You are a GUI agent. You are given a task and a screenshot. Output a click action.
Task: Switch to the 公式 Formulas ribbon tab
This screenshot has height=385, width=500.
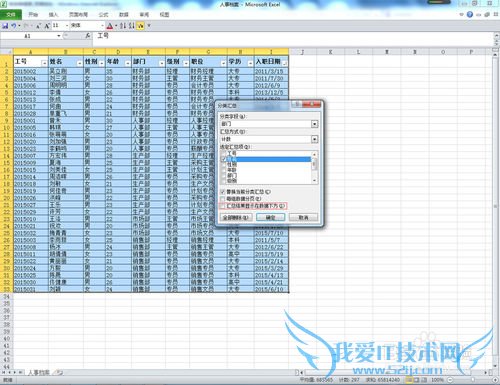click(x=103, y=15)
